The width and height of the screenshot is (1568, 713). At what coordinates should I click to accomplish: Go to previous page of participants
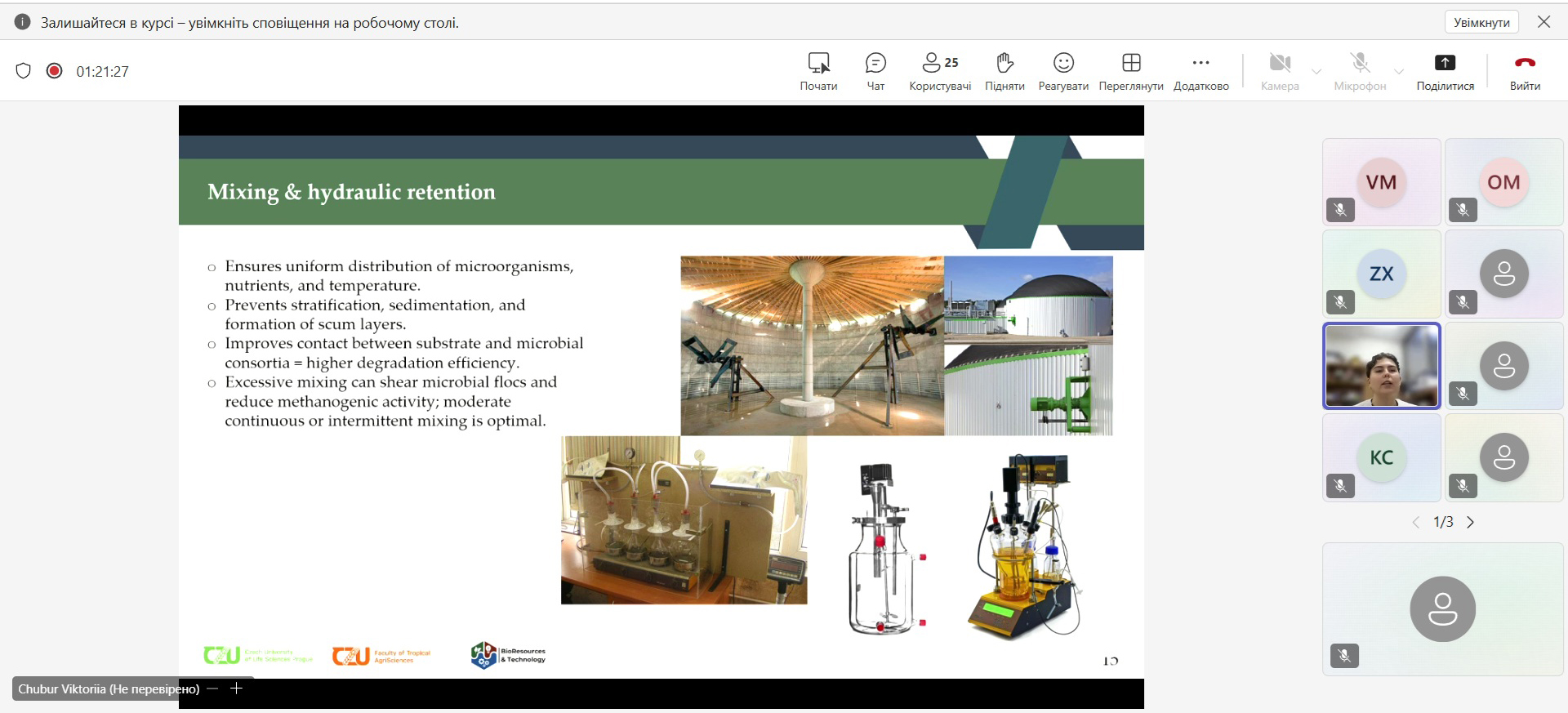(x=1416, y=522)
